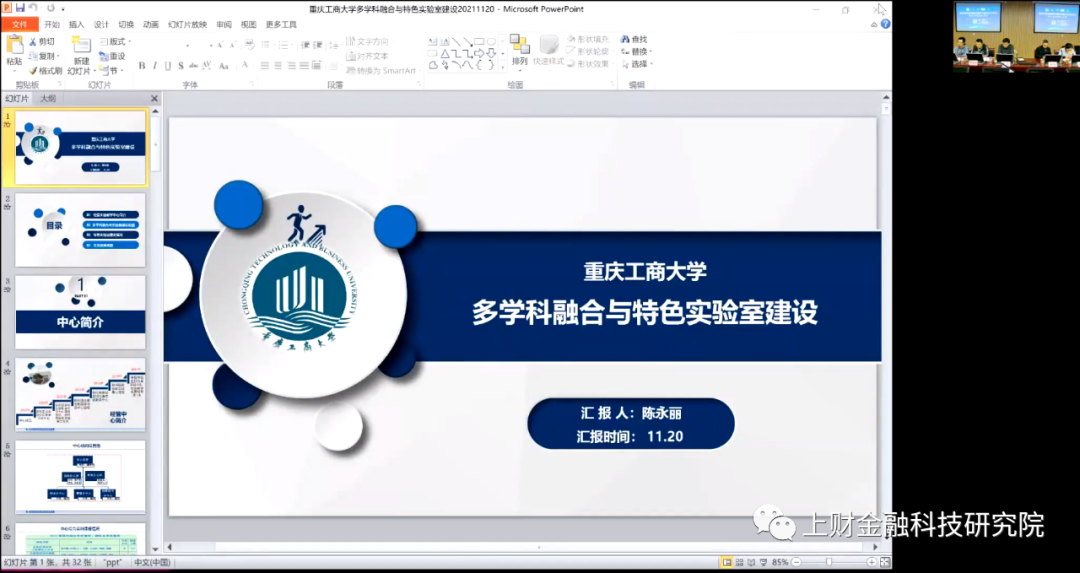Click the 排列 (Arrange) button

tap(519, 50)
